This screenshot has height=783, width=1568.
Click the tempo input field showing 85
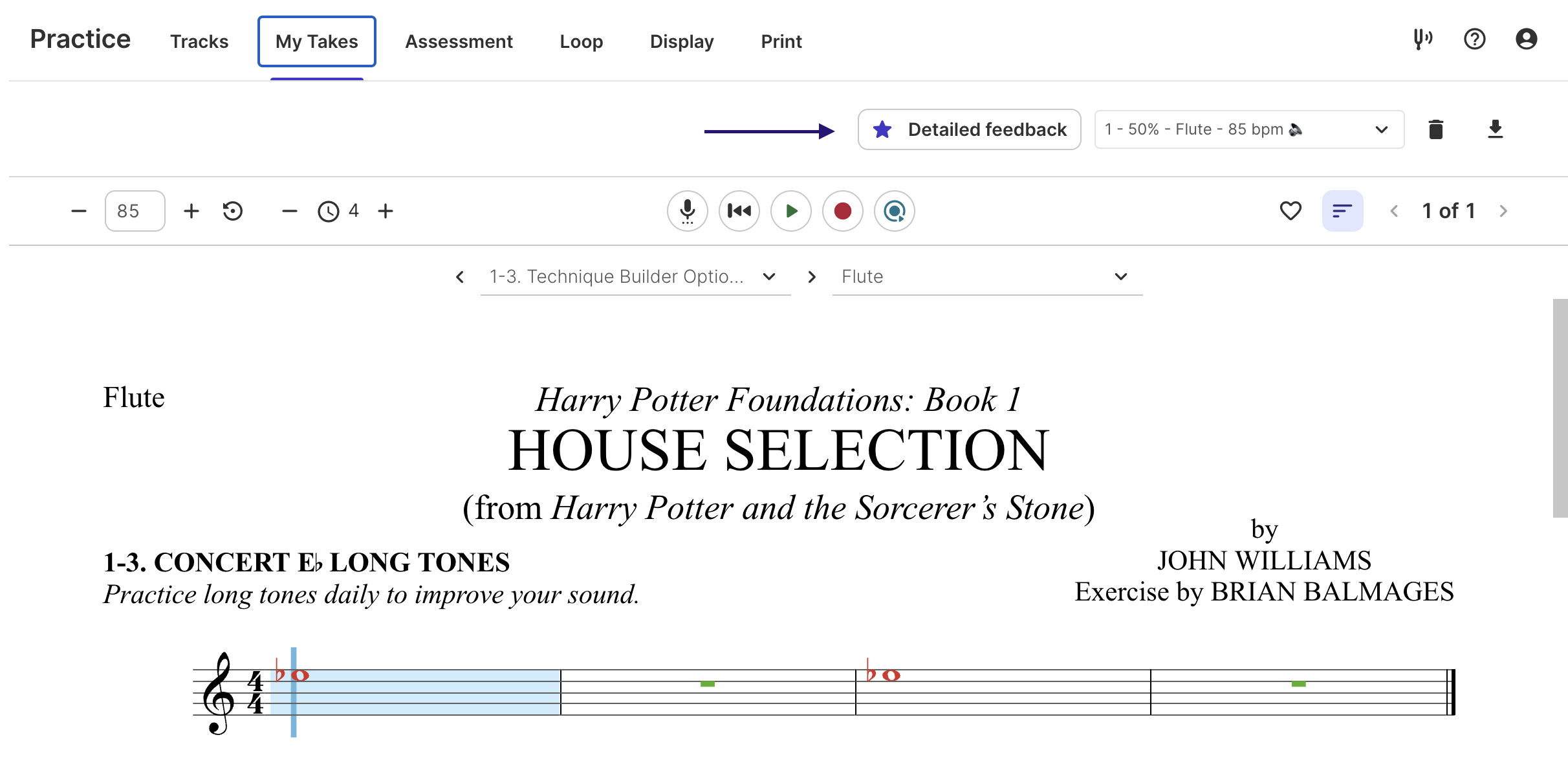point(135,211)
